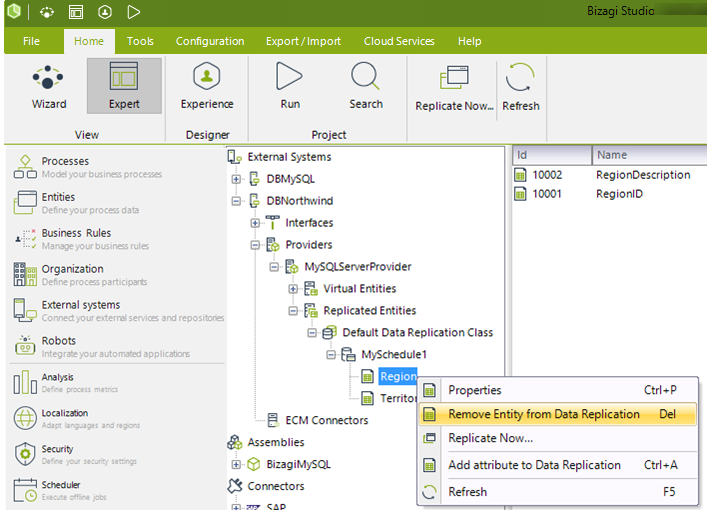
Task: Click the Bizagi logo in the title bar
Action: (x=14, y=11)
